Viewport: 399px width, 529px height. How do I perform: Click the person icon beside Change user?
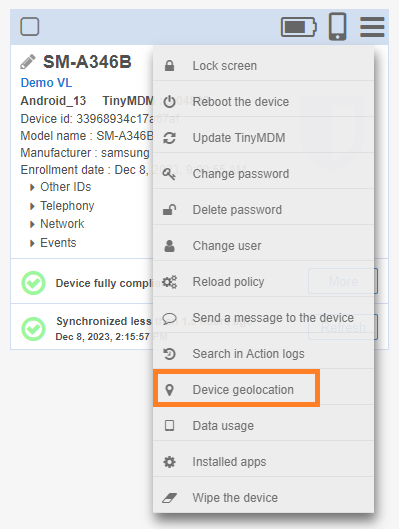(169, 246)
